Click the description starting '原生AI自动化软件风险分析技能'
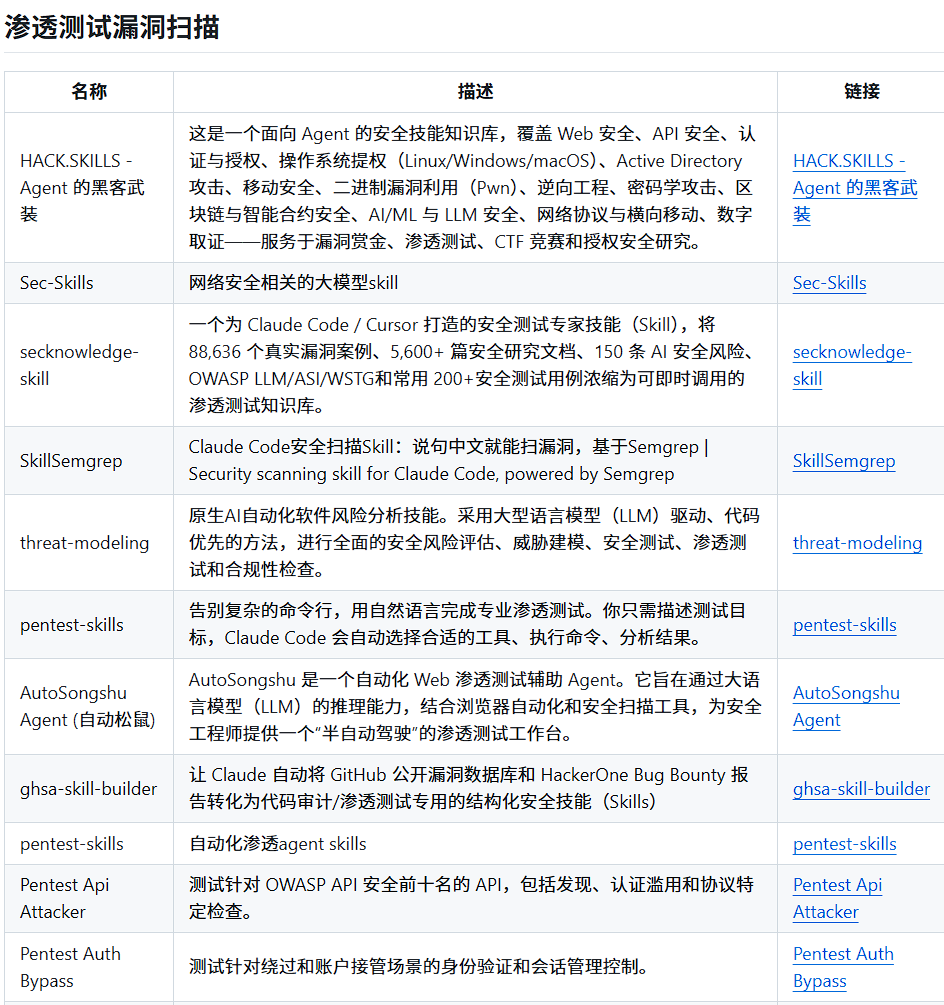 (474, 543)
